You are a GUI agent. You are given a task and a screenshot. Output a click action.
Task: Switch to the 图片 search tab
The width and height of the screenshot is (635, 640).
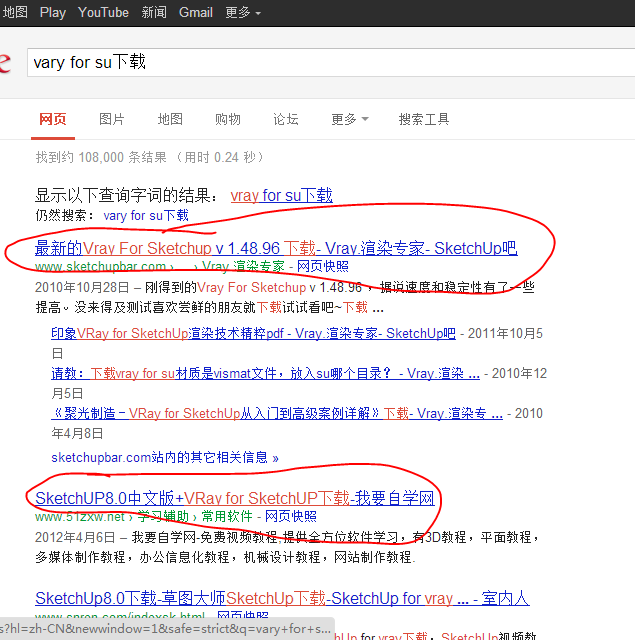pos(111,119)
